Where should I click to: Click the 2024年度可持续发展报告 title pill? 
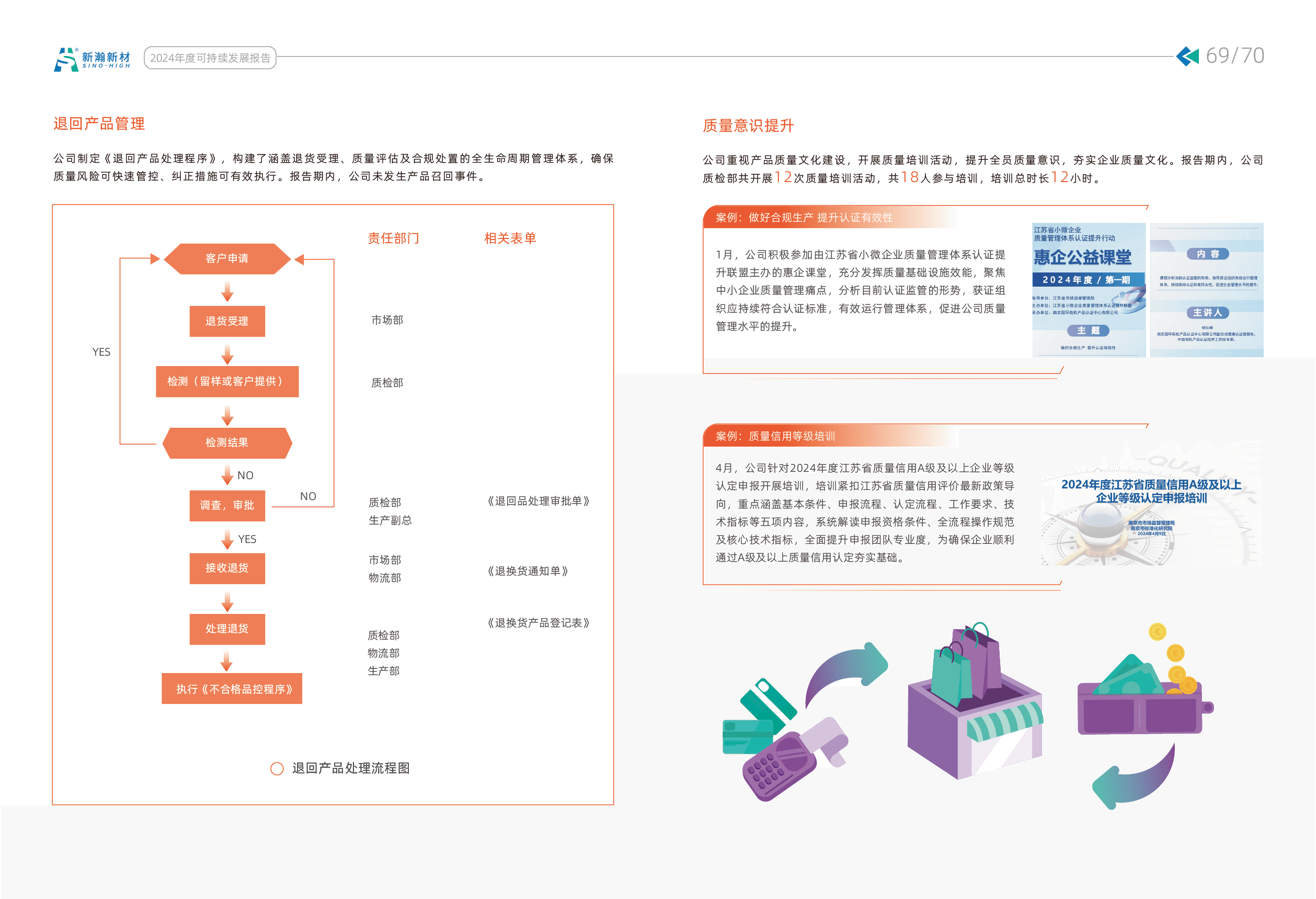coord(210,58)
